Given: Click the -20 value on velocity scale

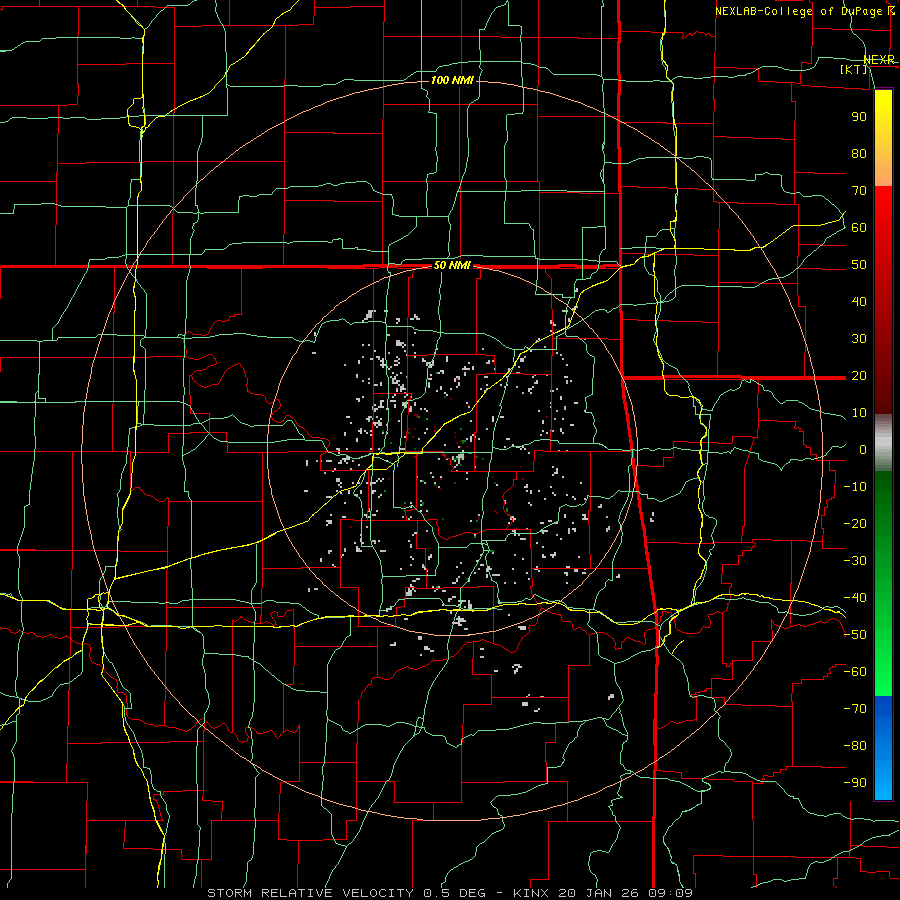Looking at the screenshot, I should point(855,524).
